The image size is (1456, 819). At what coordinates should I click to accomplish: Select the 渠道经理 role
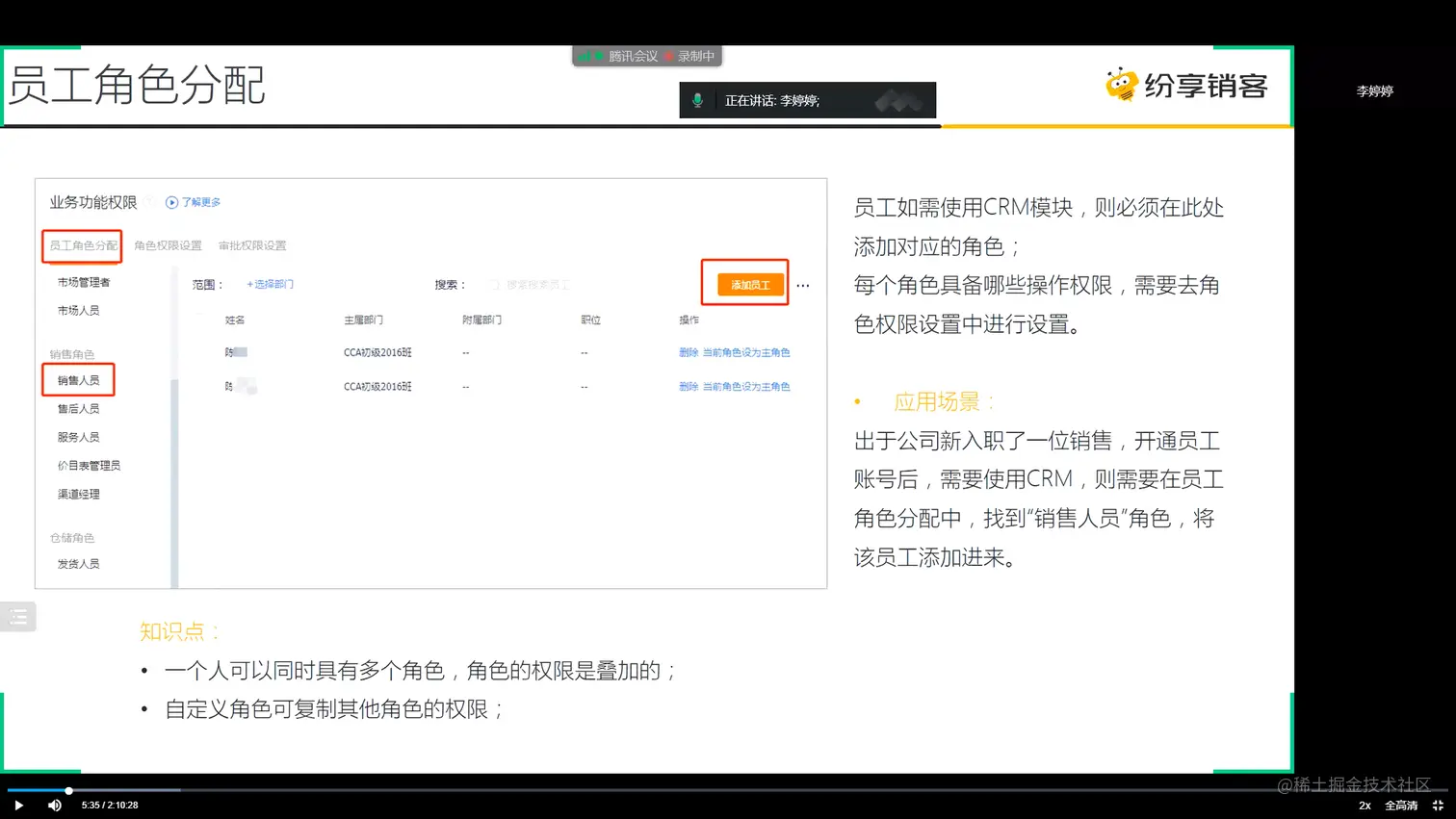(x=78, y=495)
